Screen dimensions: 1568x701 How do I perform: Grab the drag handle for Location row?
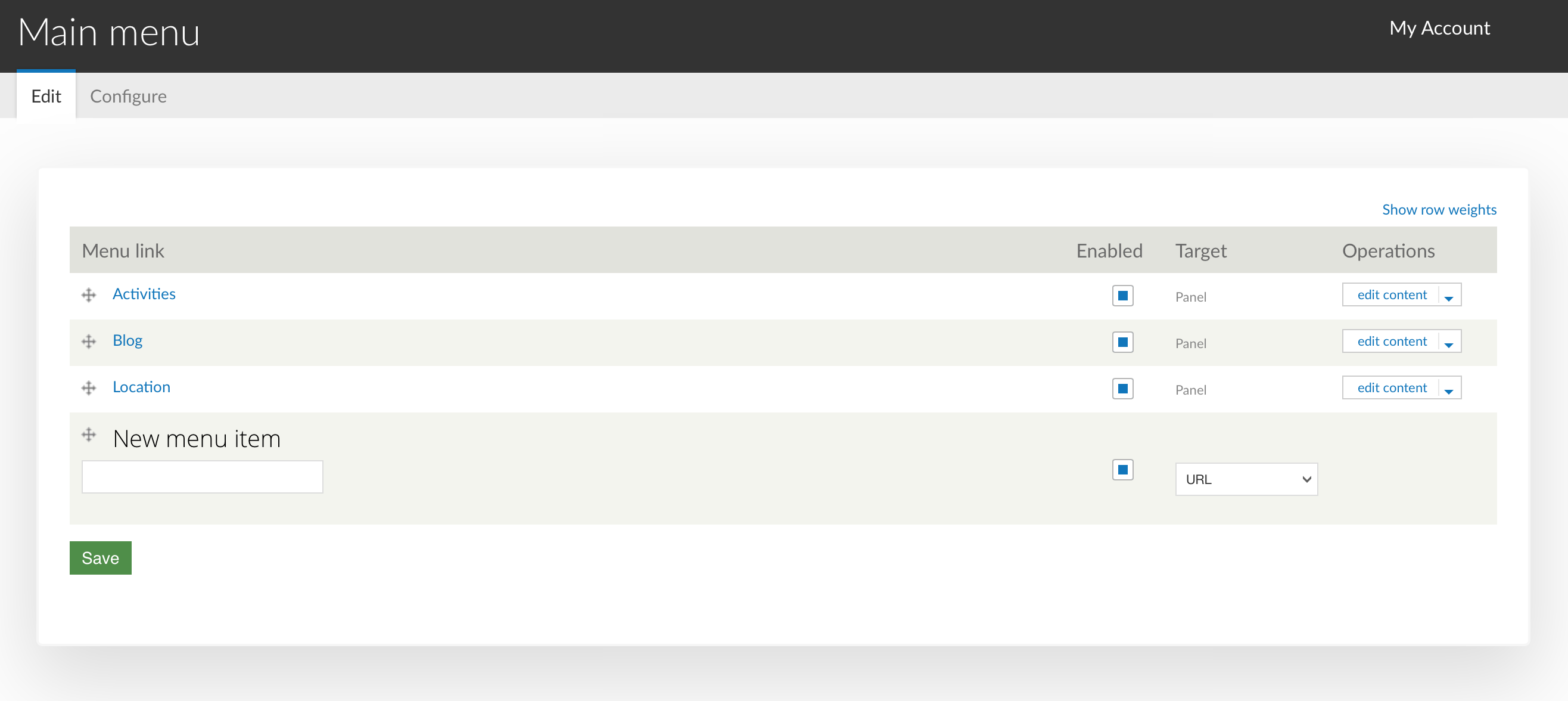tap(89, 388)
